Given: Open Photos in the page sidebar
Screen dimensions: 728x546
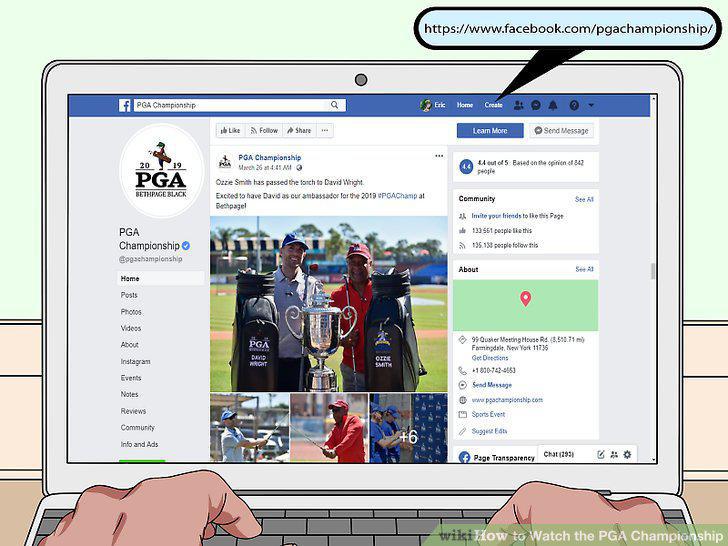Looking at the screenshot, I should 131,312.
